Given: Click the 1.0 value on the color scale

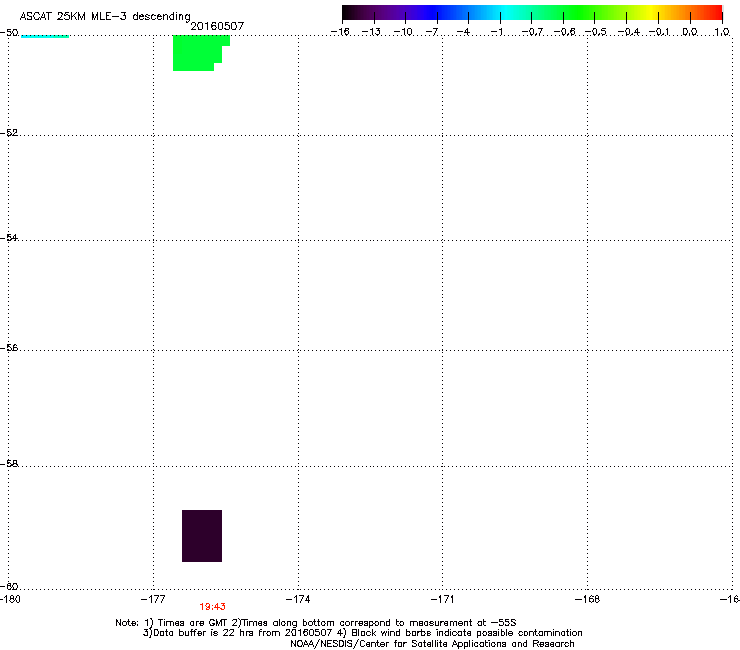Looking at the screenshot, I should click(x=722, y=32).
